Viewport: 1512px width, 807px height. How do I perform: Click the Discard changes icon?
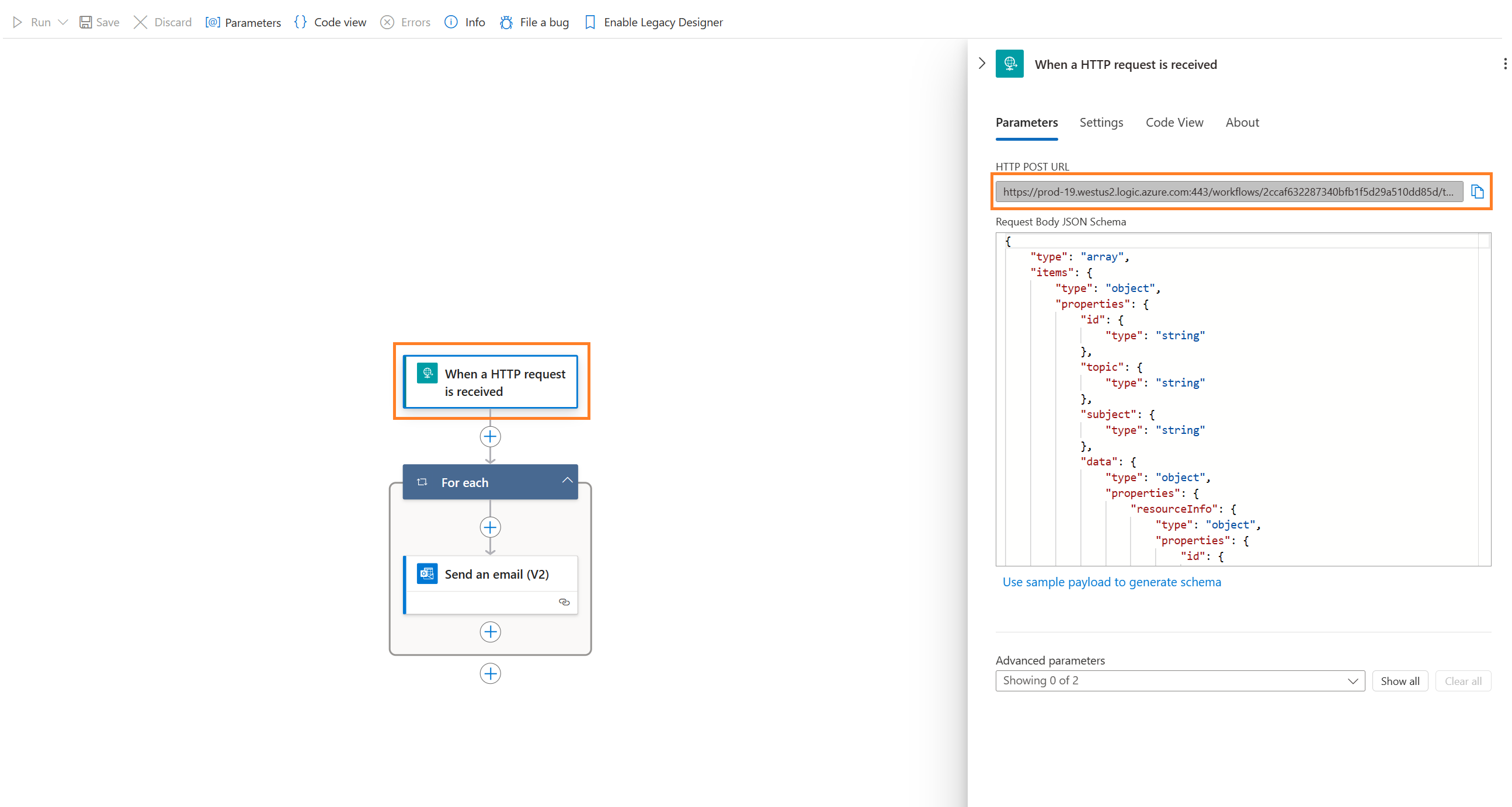(x=143, y=21)
